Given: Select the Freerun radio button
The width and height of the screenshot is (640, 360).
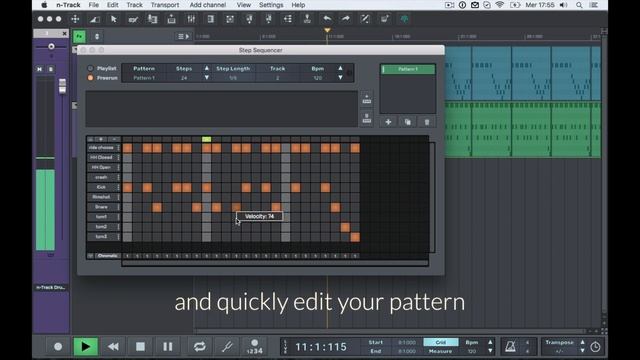Looking at the screenshot, I should coord(90,78).
